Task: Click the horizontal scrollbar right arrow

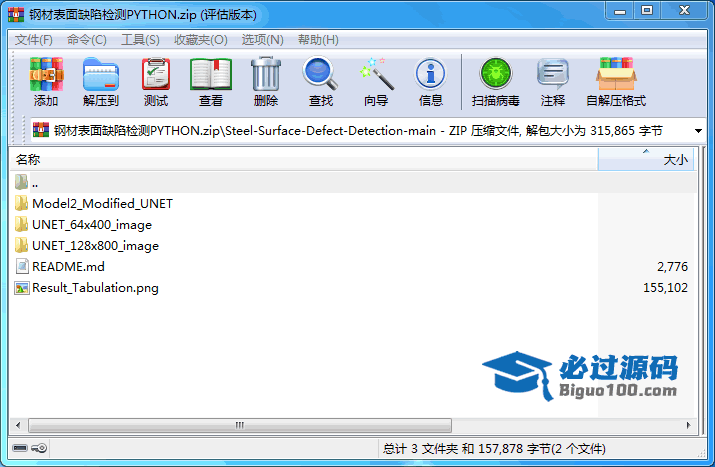Action: [689, 425]
